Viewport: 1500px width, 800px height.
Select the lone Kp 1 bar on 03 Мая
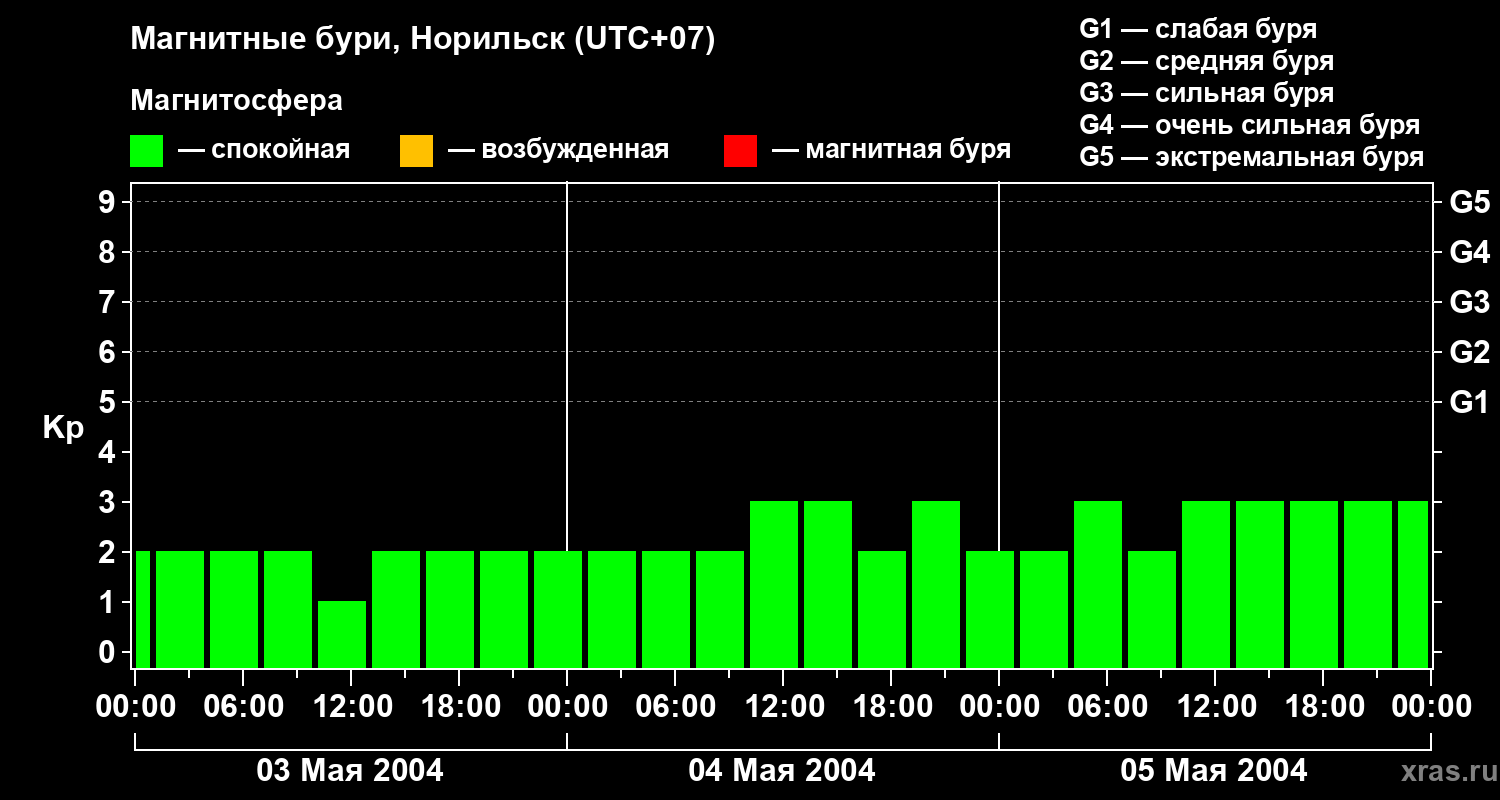tap(342, 634)
